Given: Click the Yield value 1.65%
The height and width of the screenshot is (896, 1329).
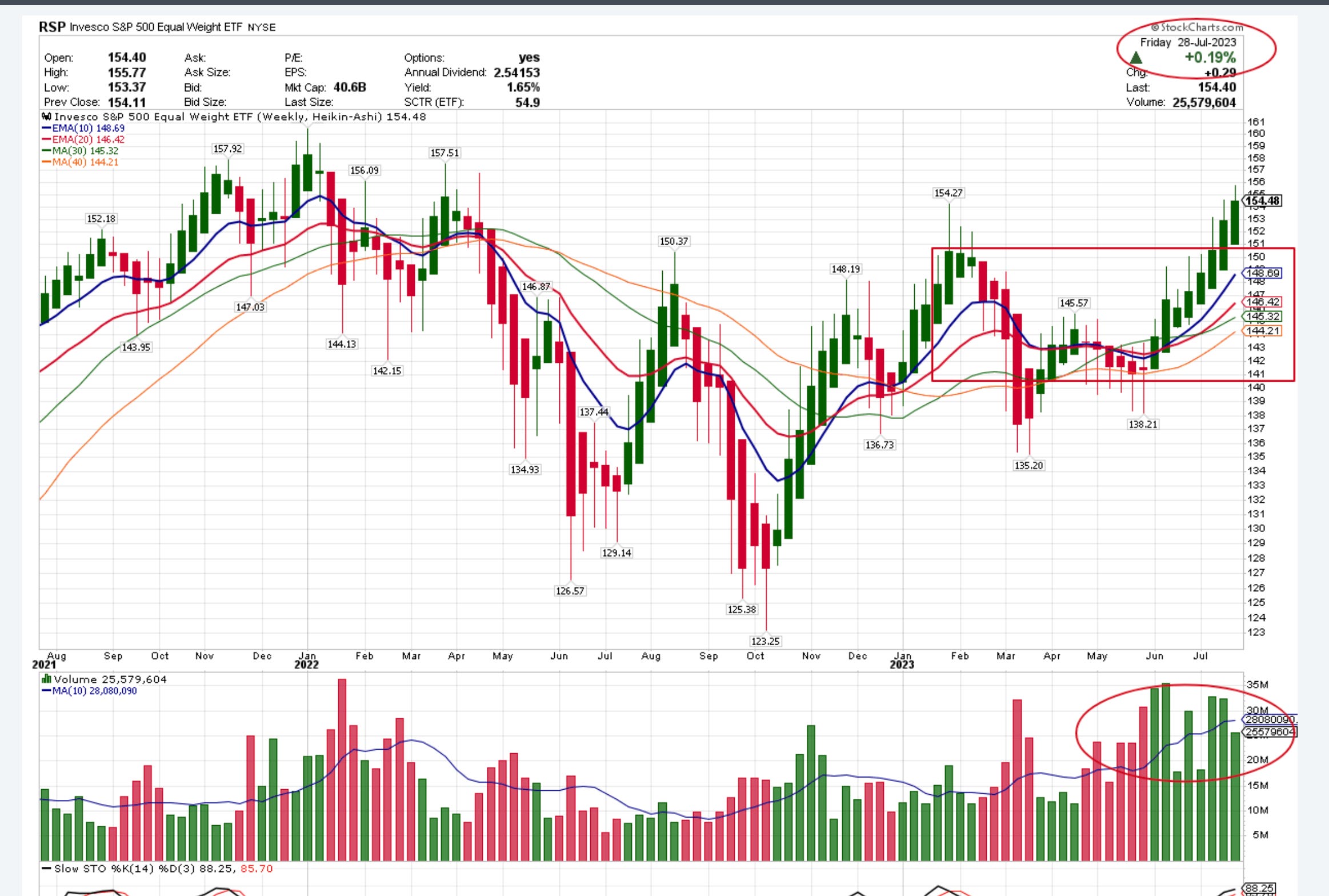Looking at the screenshot, I should (x=523, y=87).
